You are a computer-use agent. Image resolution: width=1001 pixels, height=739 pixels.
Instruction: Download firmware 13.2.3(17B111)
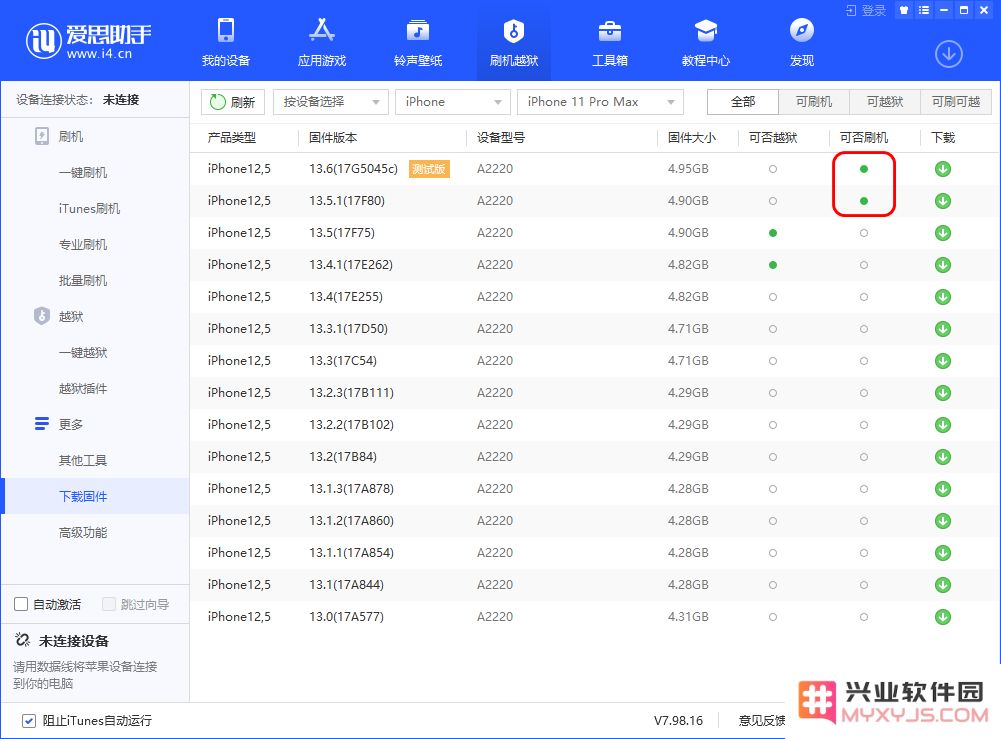pos(943,392)
